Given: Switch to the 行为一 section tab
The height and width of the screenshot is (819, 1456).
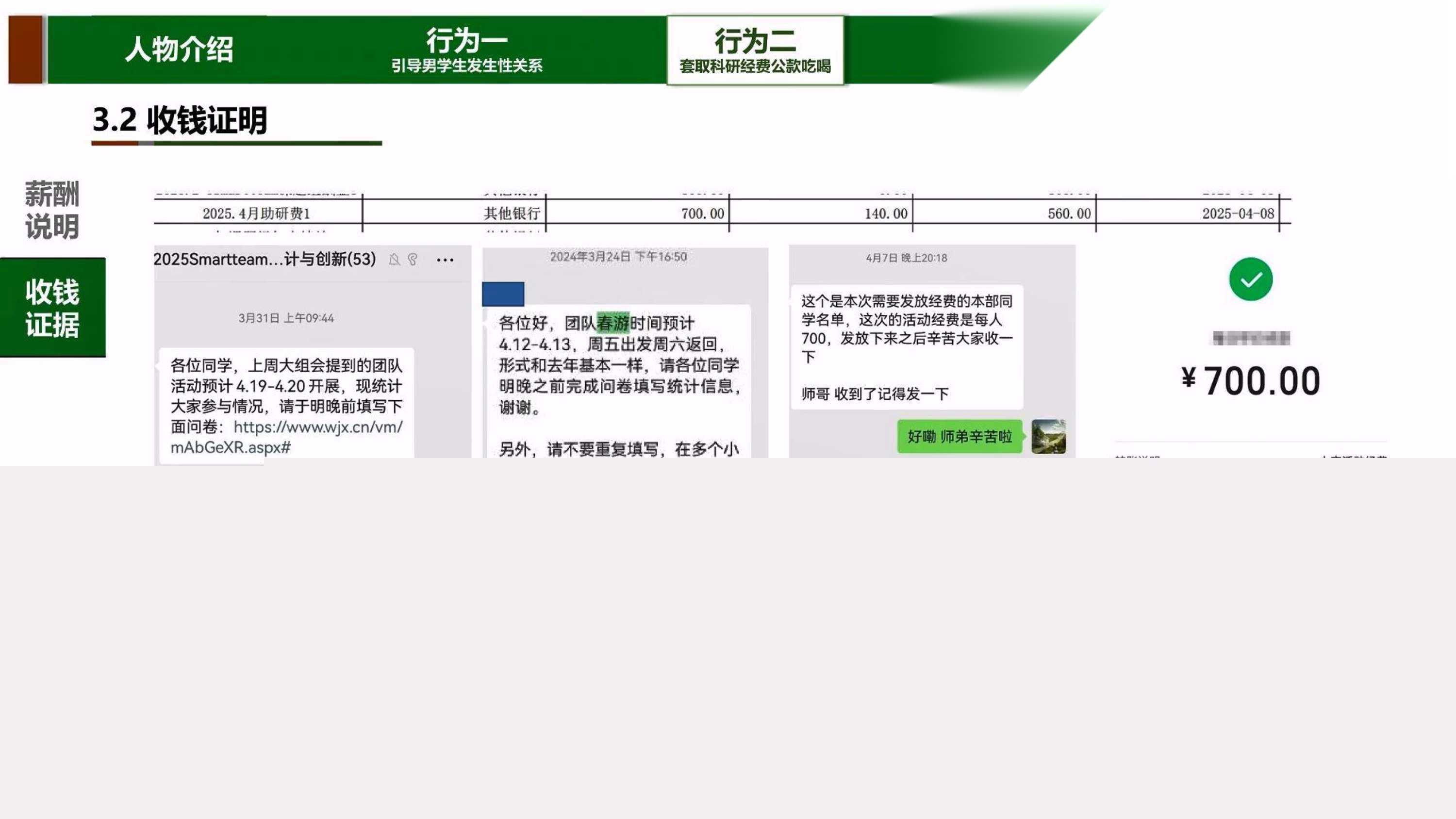Looking at the screenshot, I should pyautogui.click(x=466, y=50).
